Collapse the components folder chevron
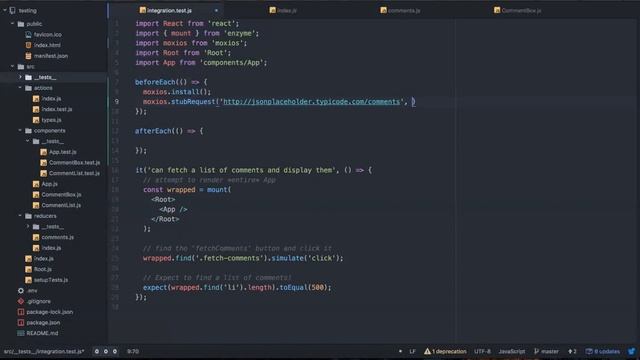This screenshot has width=640, height=360. pos(20,130)
